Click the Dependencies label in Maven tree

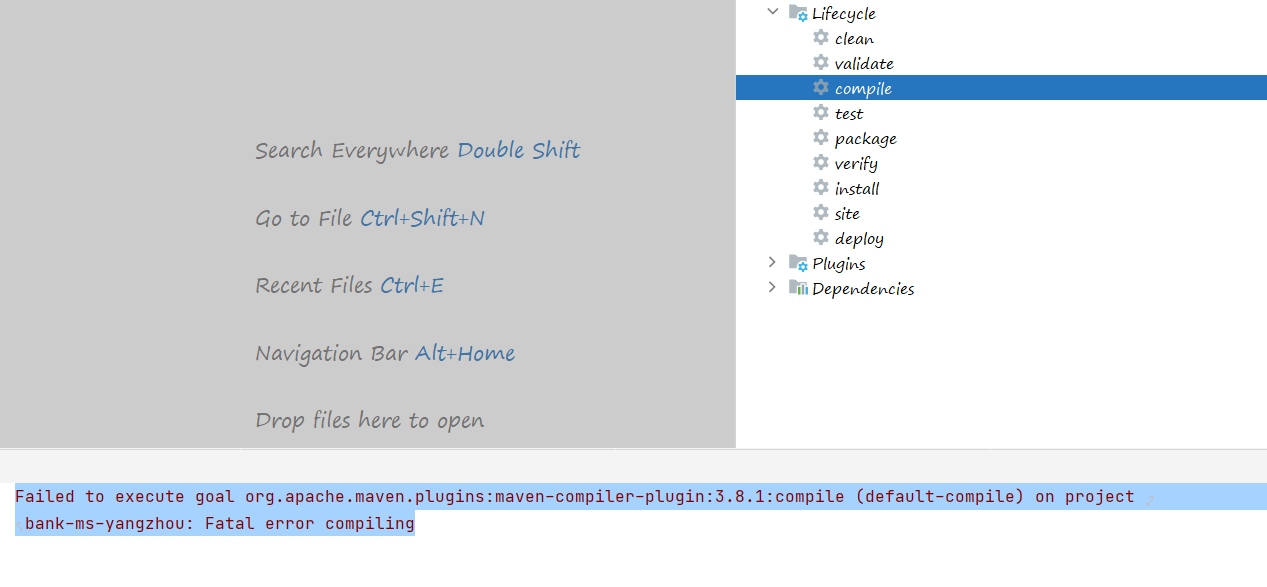click(863, 288)
